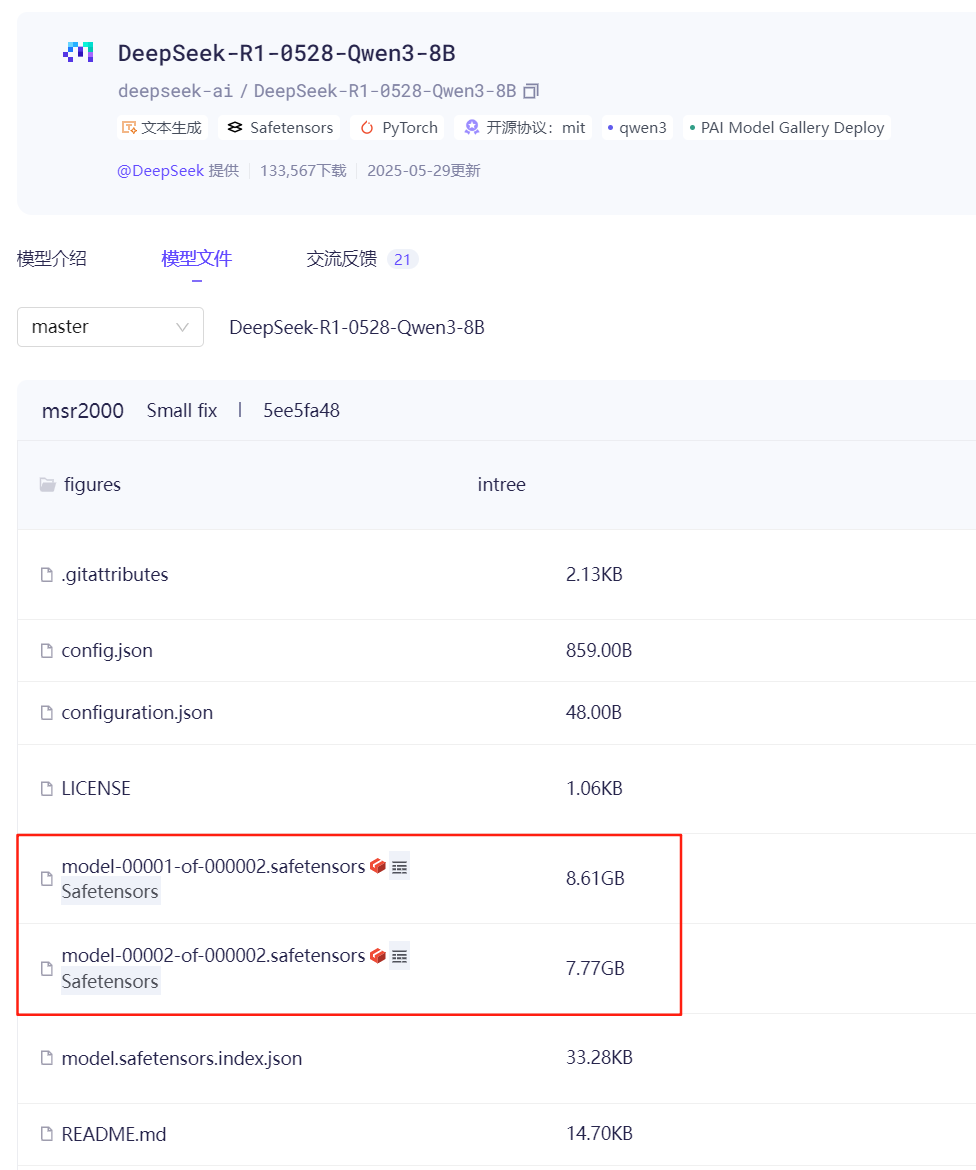Click the file icon next to LICENSE
The image size is (976, 1170).
46,789
